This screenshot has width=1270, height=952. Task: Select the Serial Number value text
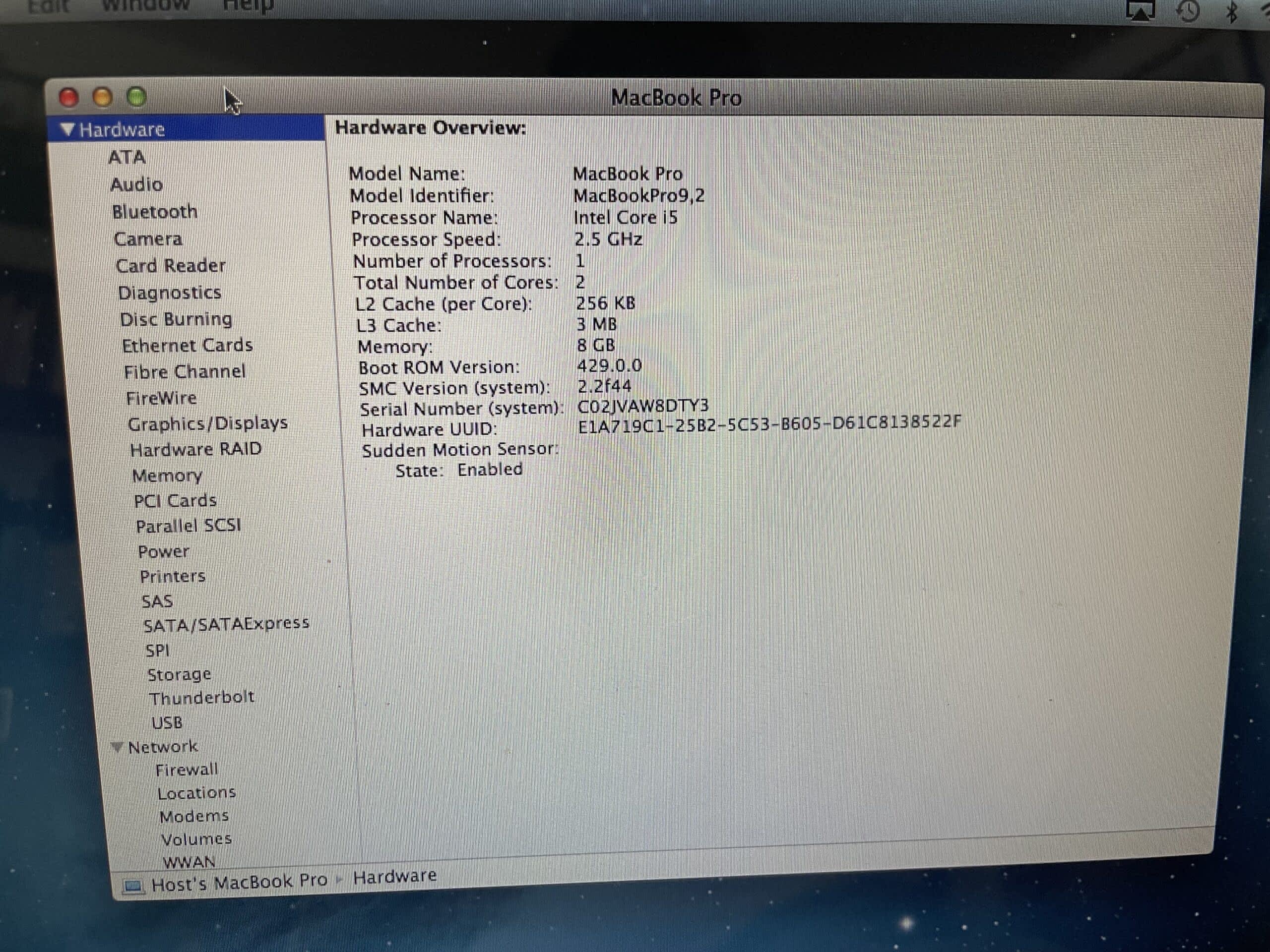pyautogui.click(x=642, y=406)
